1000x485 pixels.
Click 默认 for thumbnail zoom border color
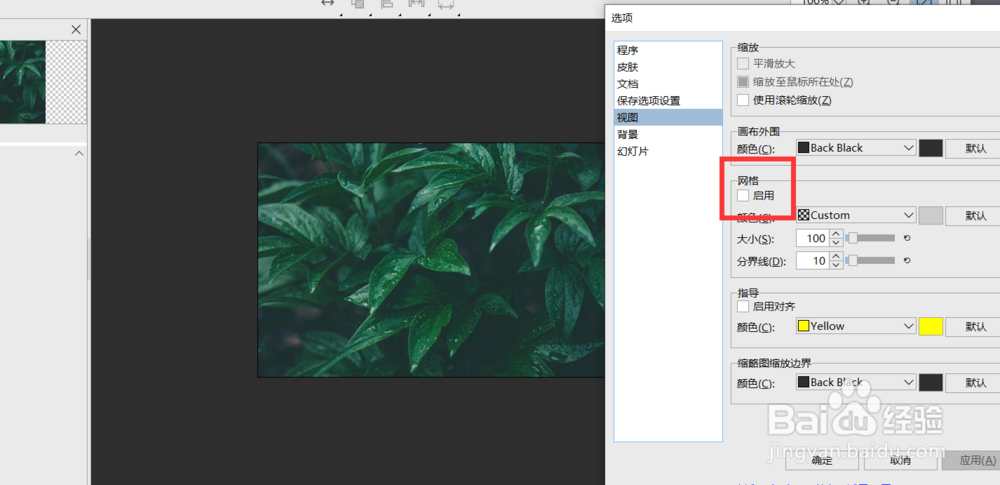973,383
